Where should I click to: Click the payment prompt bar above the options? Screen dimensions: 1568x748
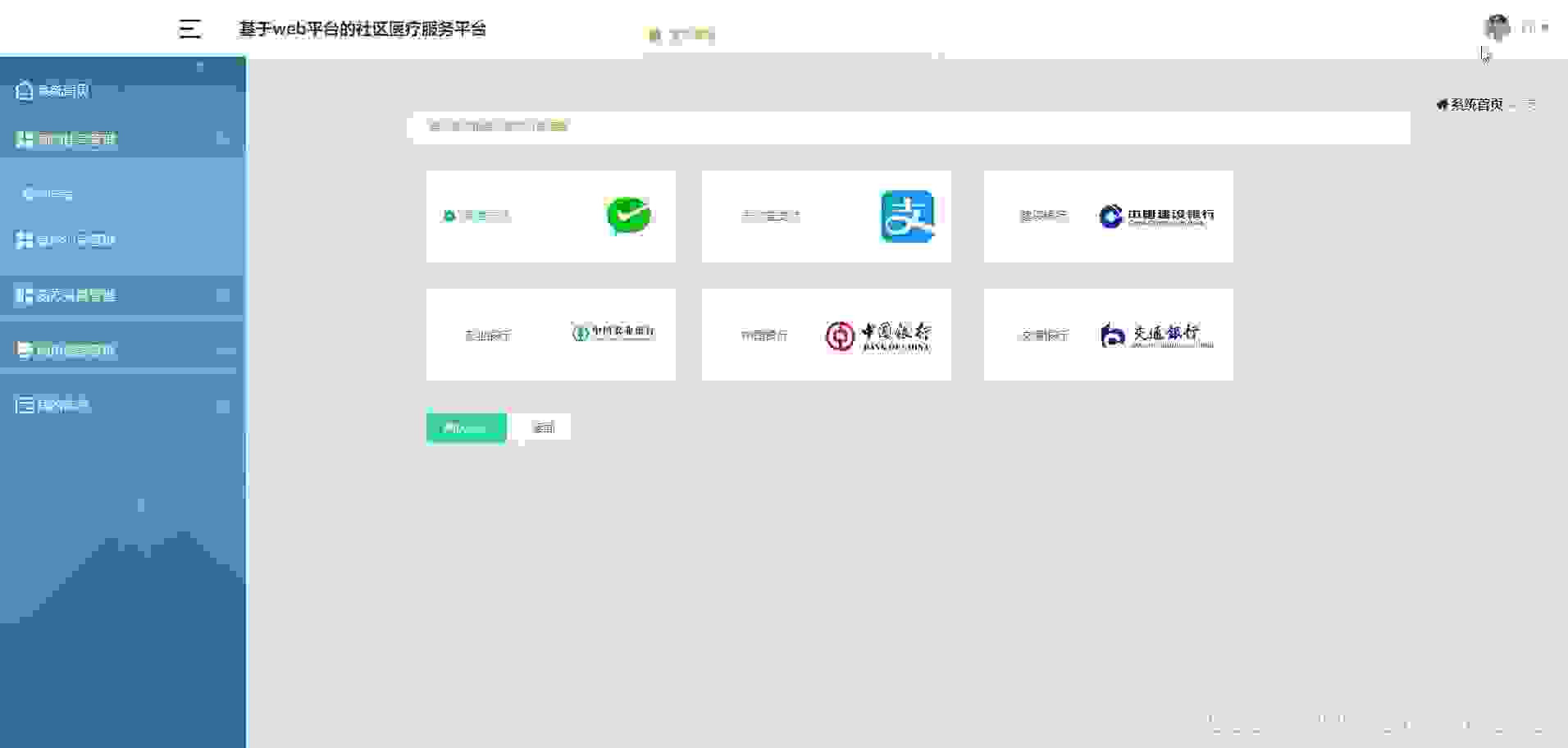coord(909,126)
